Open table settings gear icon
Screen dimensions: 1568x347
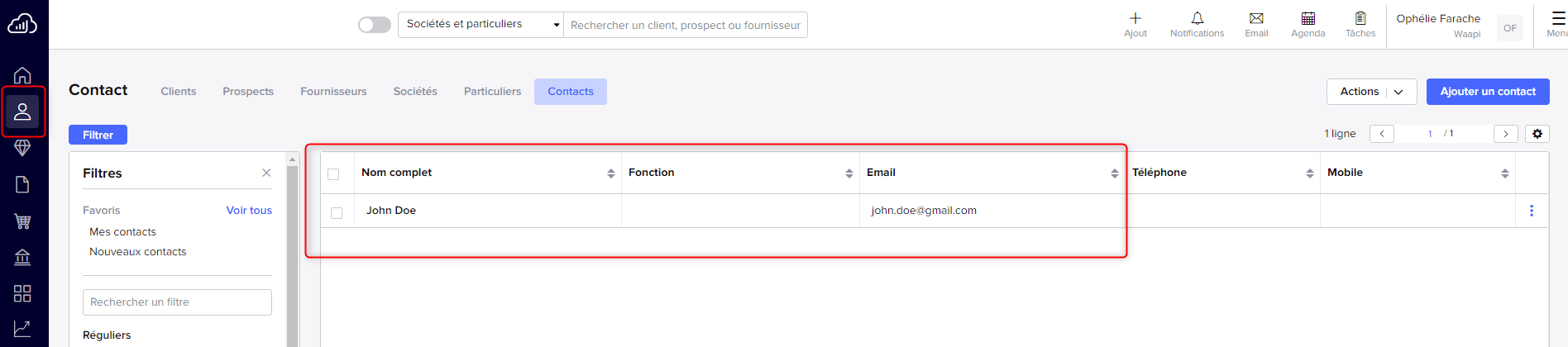[x=1537, y=134]
